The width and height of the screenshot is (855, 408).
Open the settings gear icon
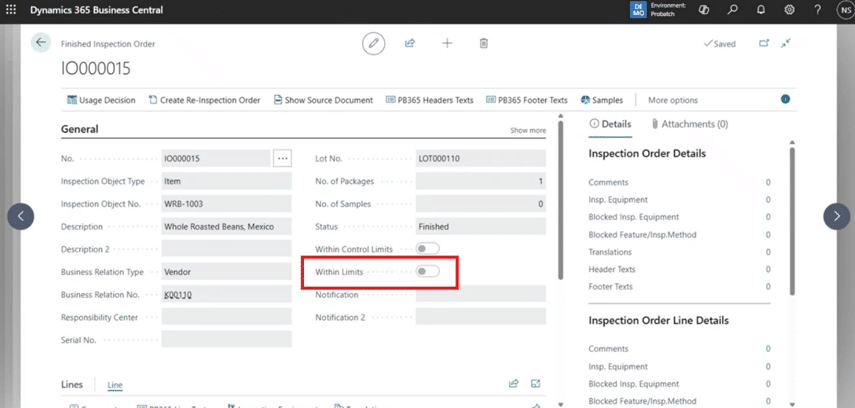[789, 10]
